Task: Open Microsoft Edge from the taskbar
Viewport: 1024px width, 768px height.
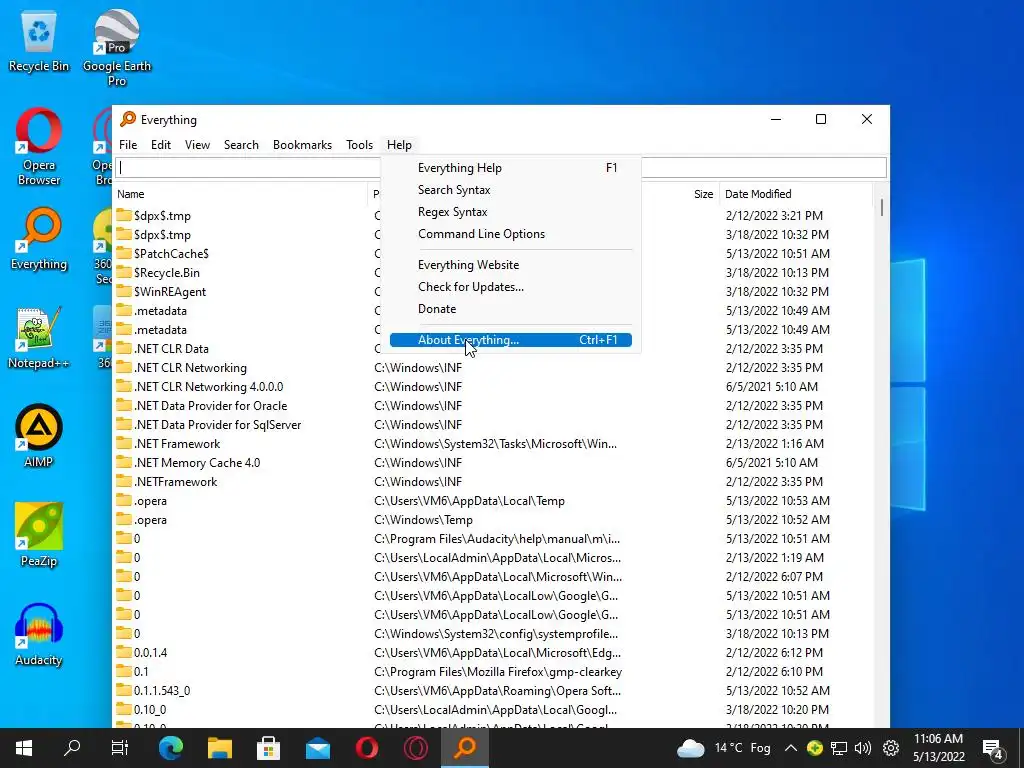Action: [x=170, y=748]
